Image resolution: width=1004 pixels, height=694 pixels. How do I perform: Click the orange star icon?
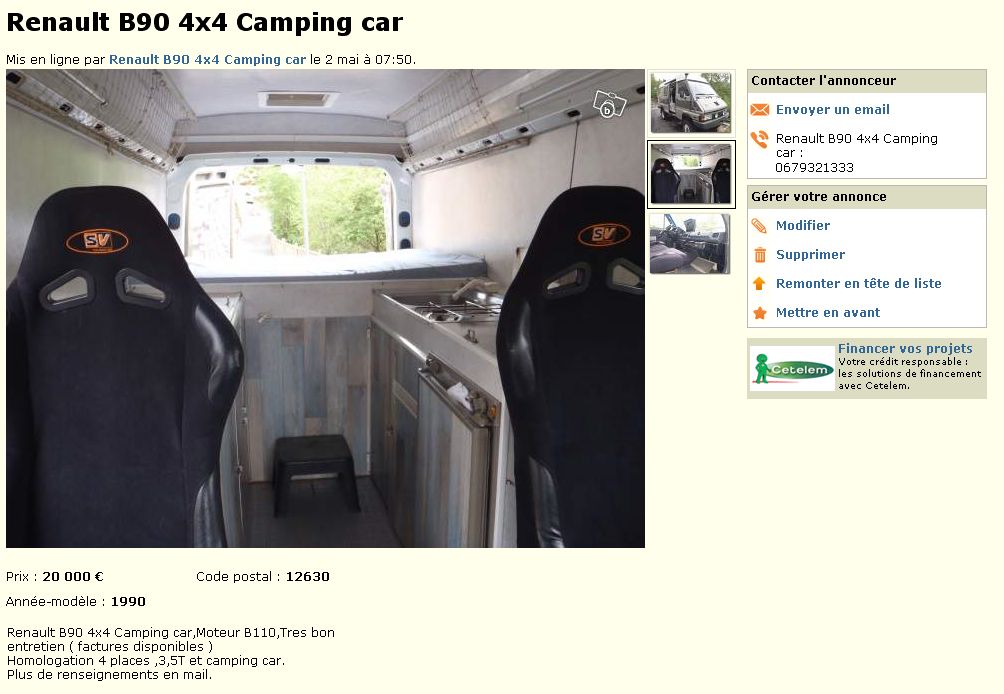tap(759, 313)
